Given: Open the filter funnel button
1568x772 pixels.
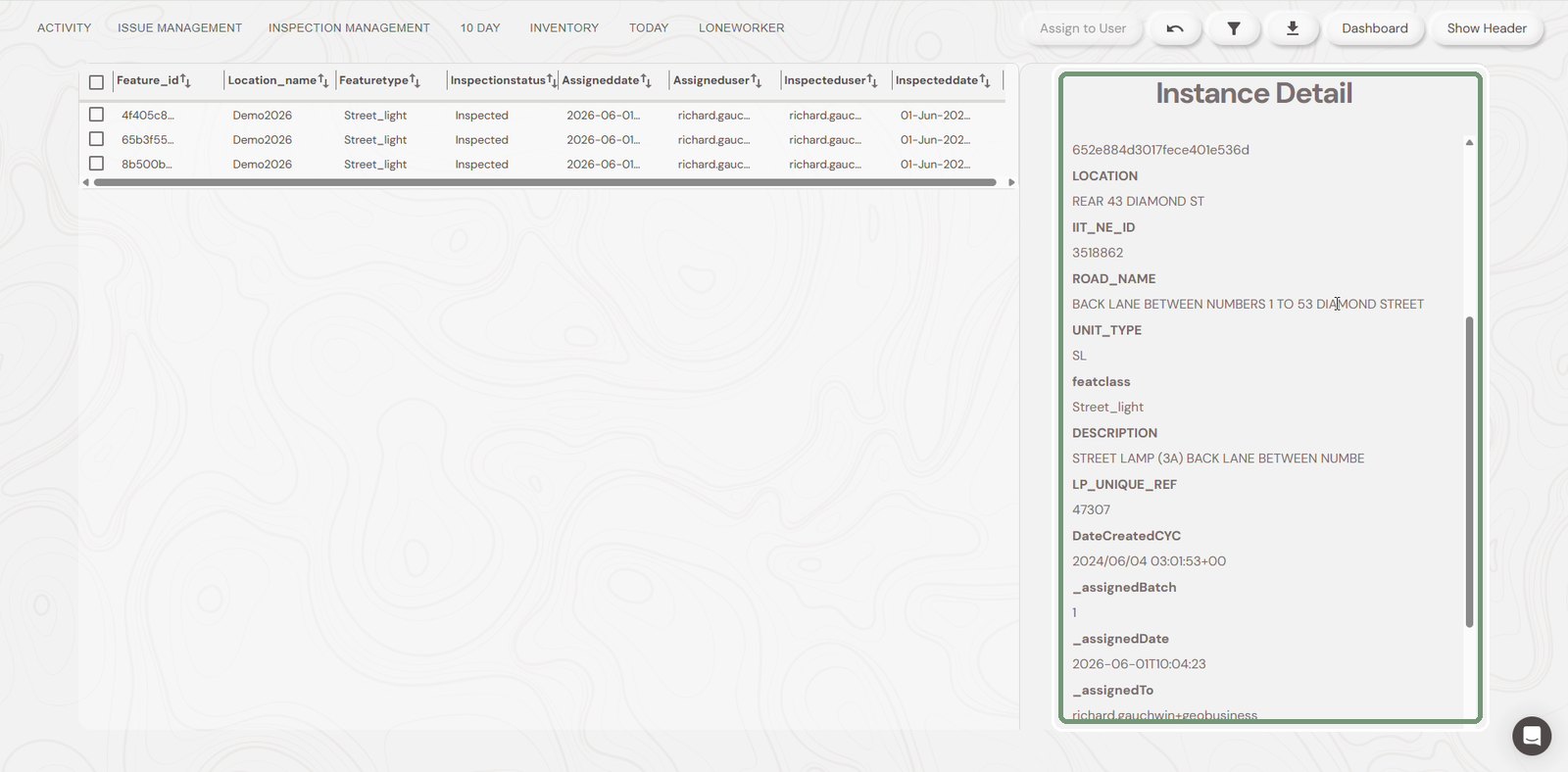Looking at the screenshot, I should tap(1234, 28).
